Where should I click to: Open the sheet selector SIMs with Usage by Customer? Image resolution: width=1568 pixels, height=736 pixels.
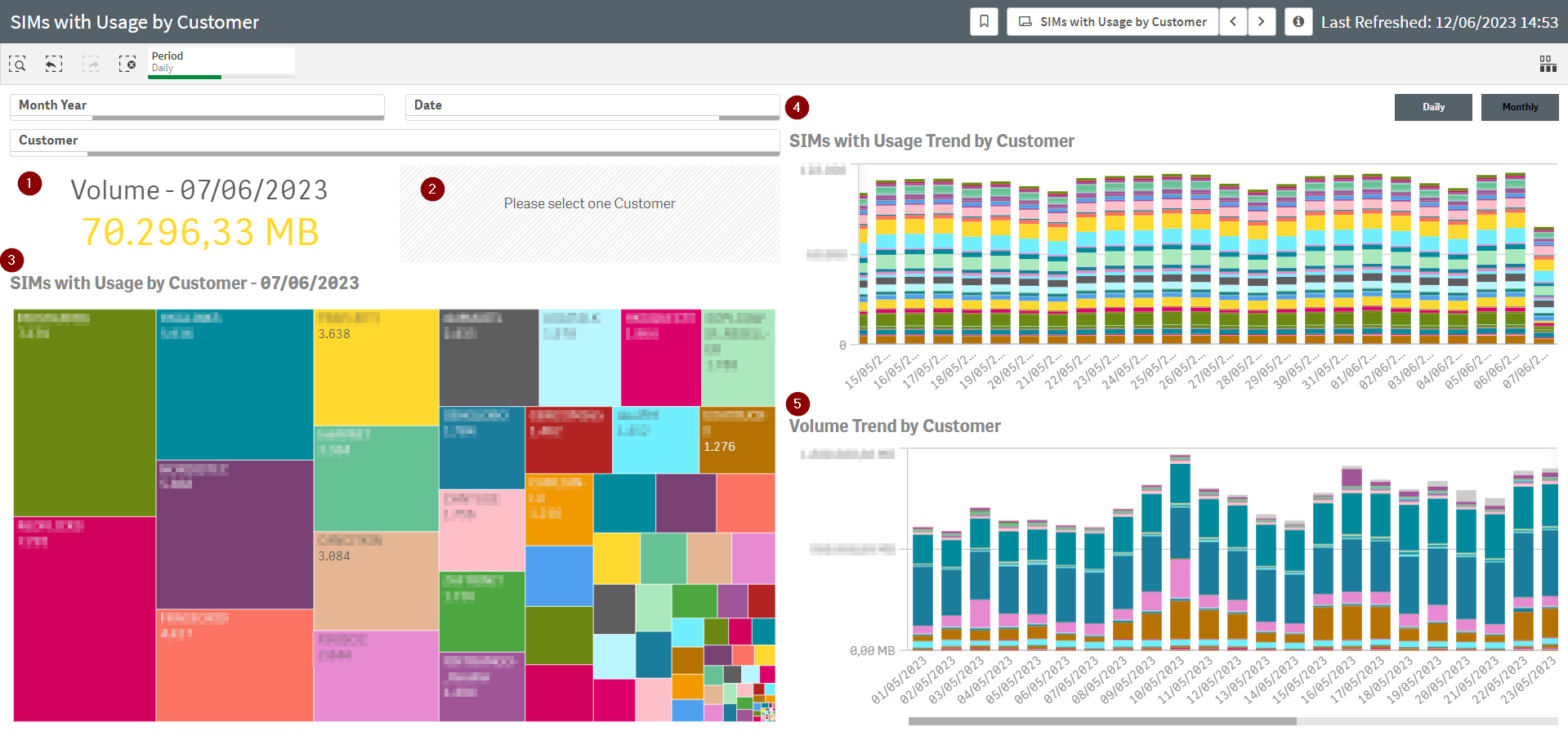[1113, 22]
